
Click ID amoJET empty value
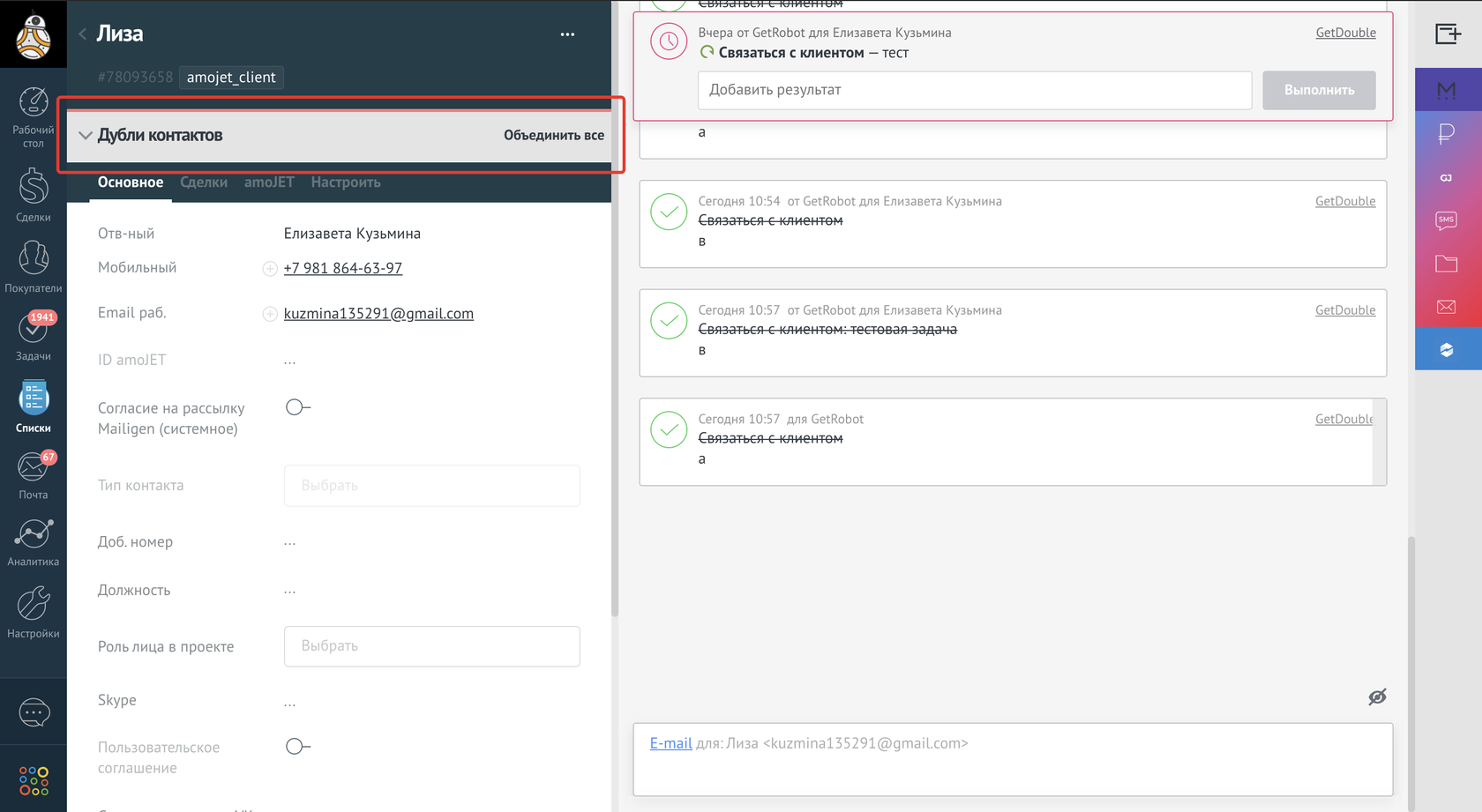289,361
